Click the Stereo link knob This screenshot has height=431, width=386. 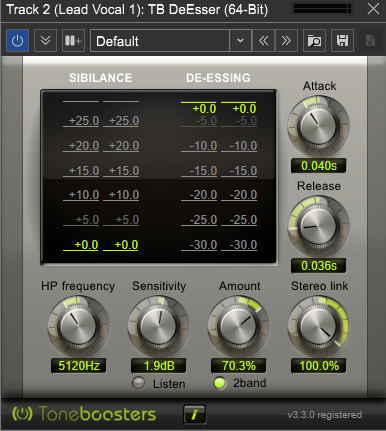[318, 326]
